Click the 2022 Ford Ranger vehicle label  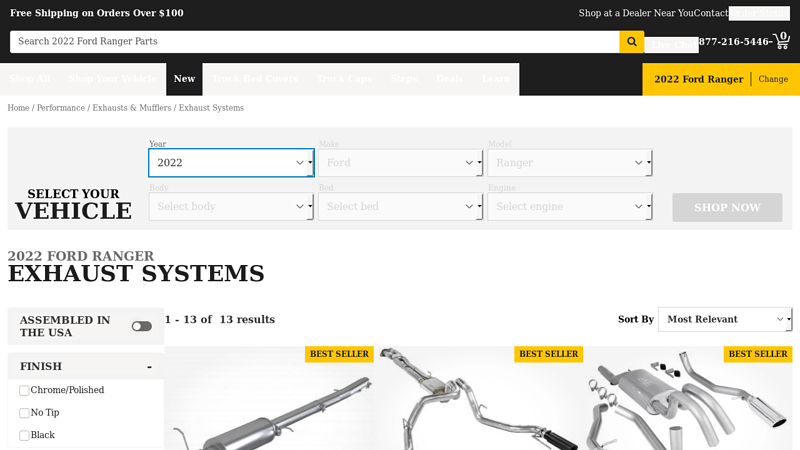(698, 79)
